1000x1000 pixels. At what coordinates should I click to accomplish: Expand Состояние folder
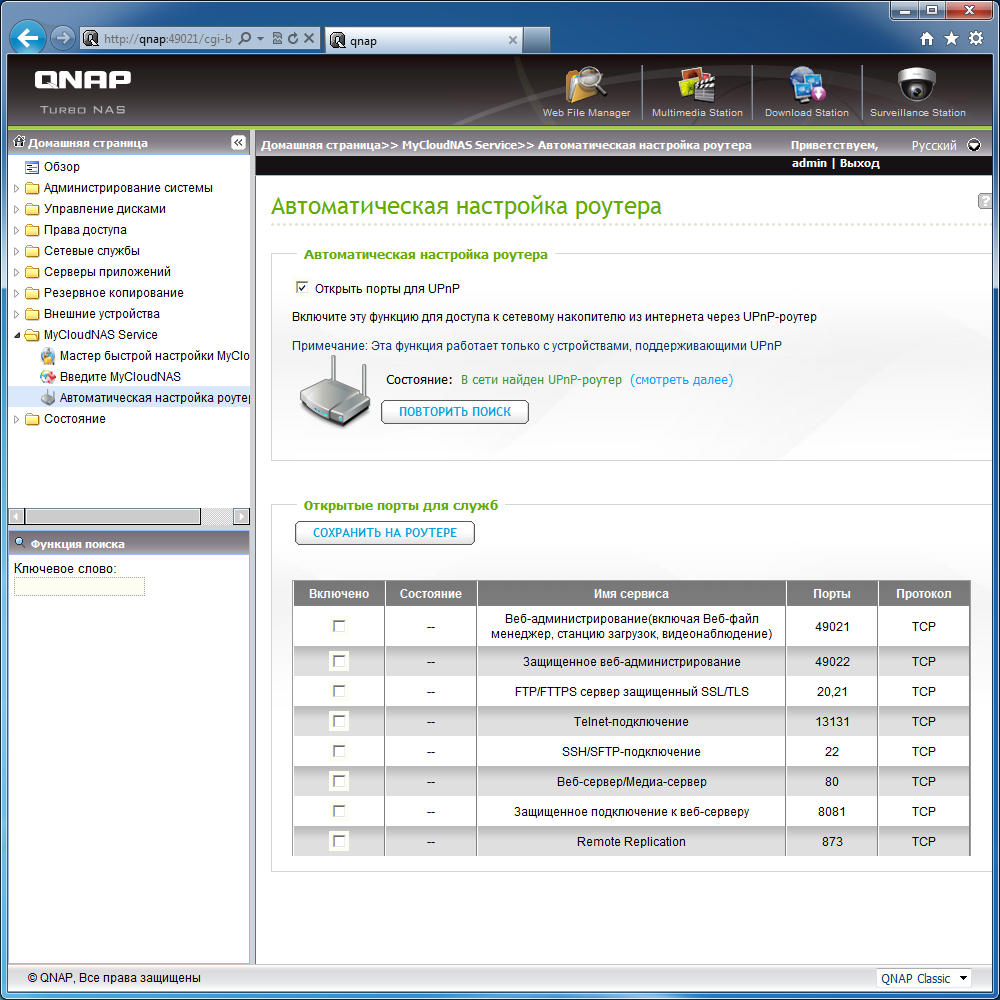tap(17, 420)
